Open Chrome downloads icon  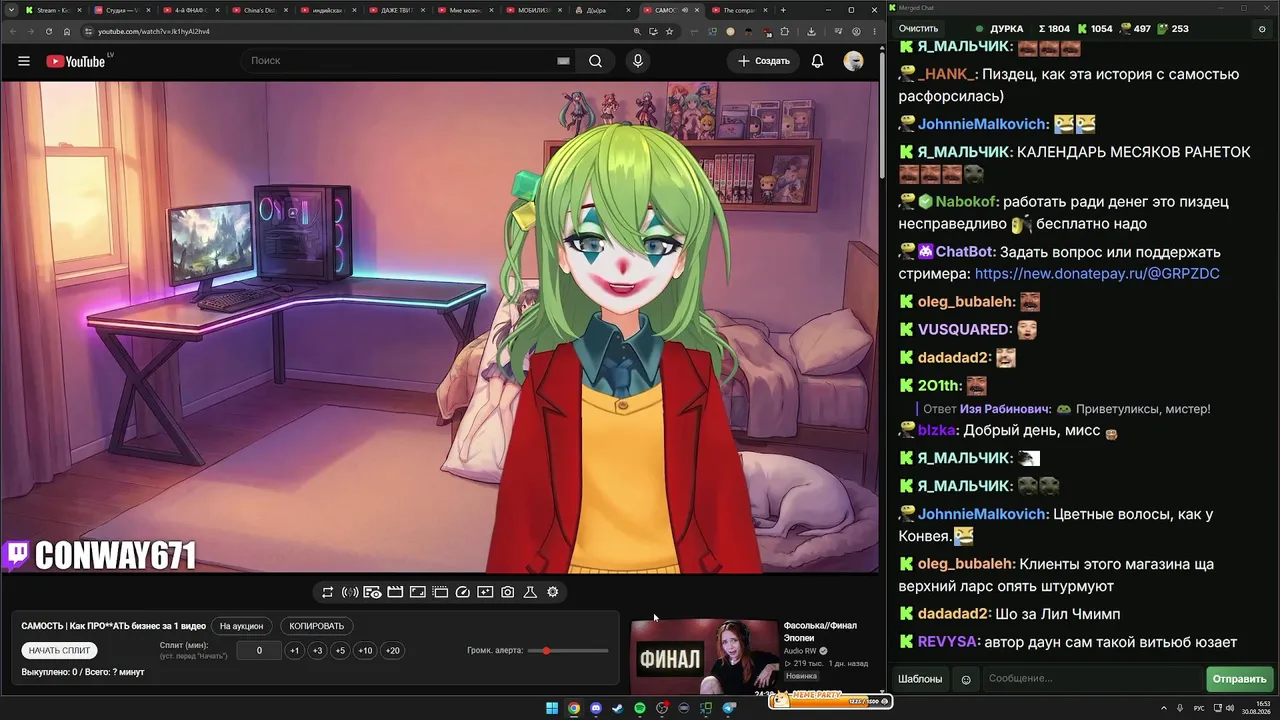811,31
